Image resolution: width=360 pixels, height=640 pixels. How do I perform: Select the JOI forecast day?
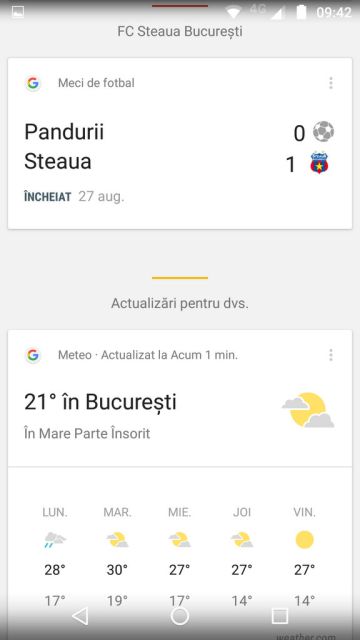pyautogui.click(x=242, y=557)
